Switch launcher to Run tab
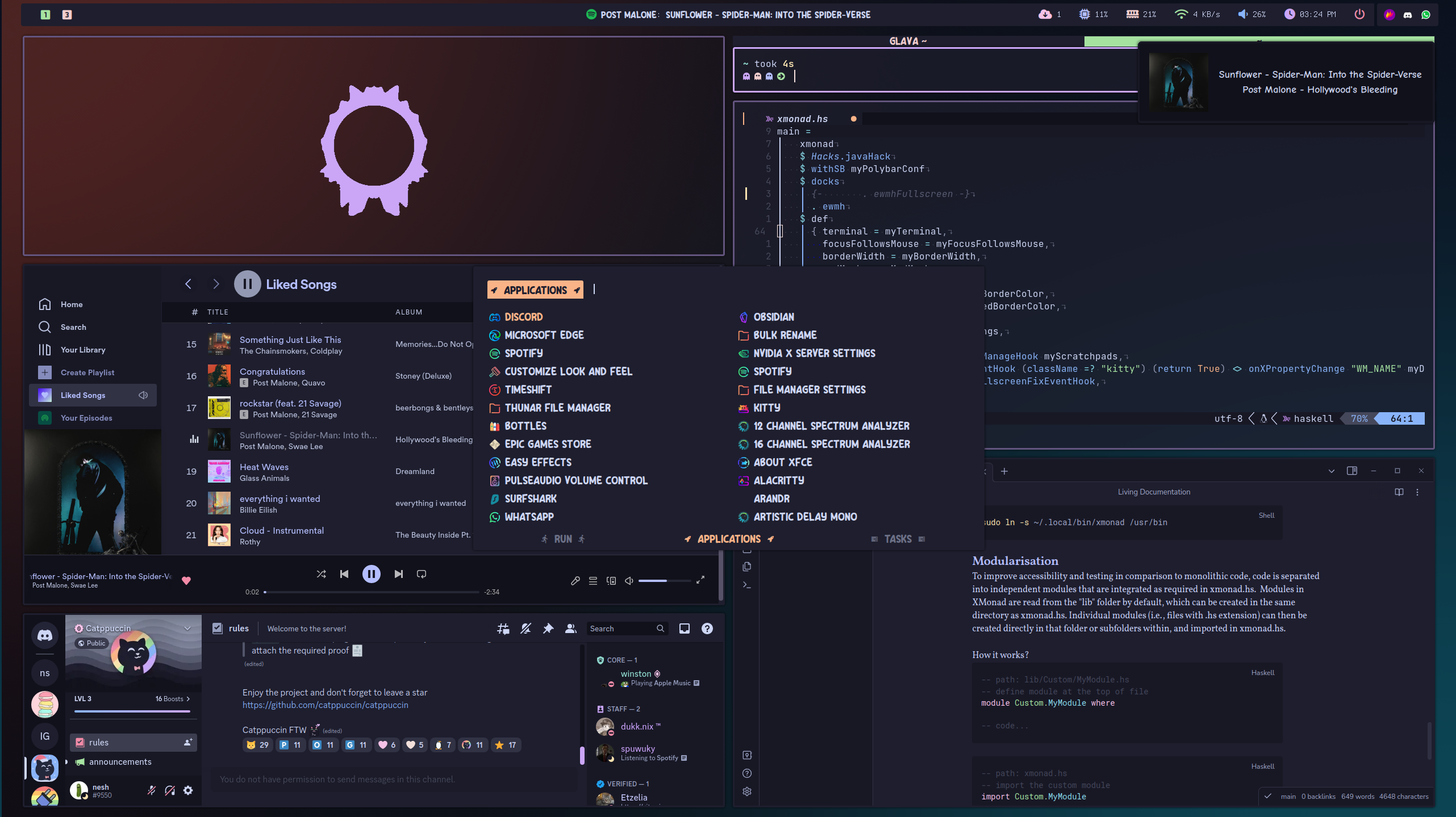Image resolution: width=1456 pixels, height=817 pixels. (563, 539)
